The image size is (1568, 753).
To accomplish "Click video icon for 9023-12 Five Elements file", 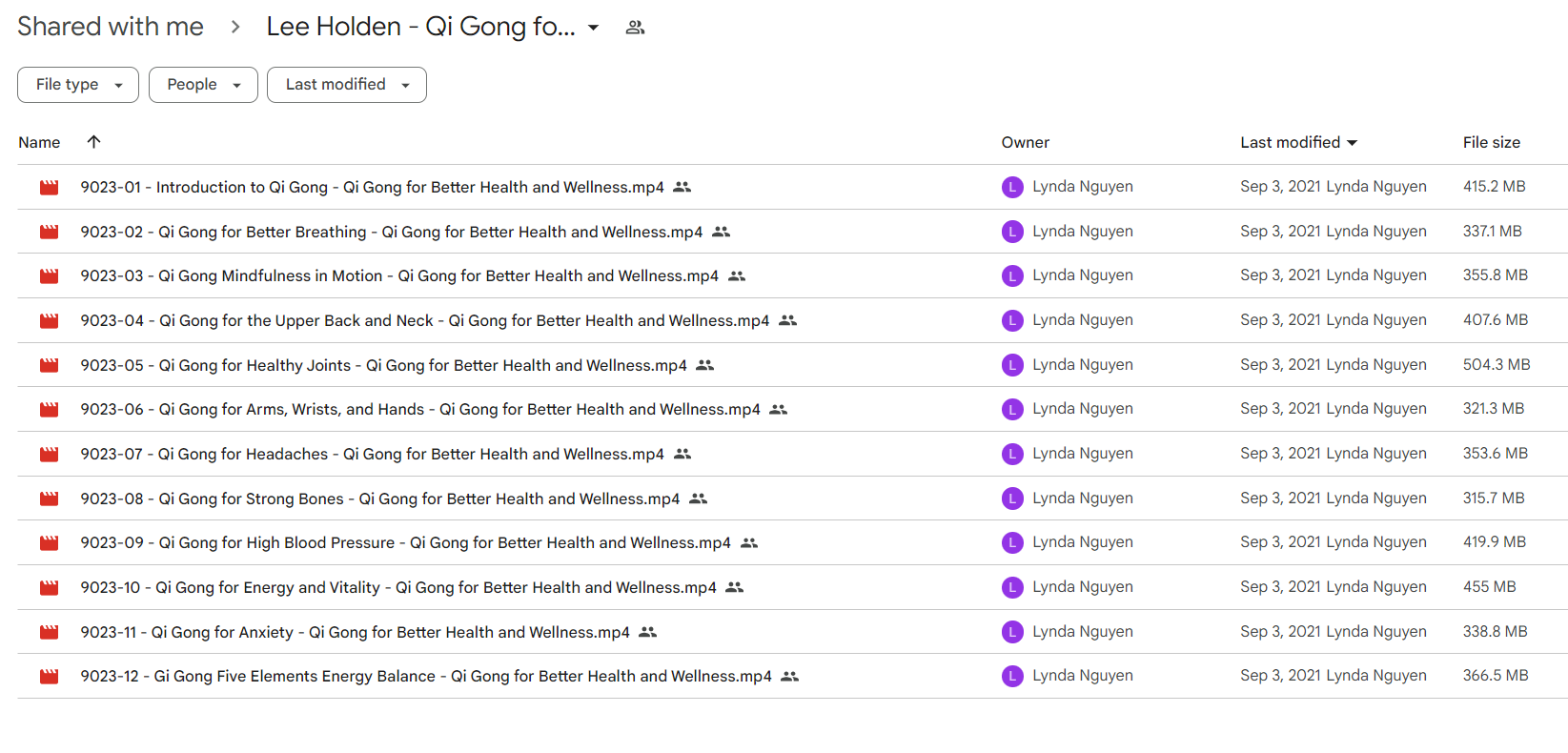I will click(x=50, y=677).
